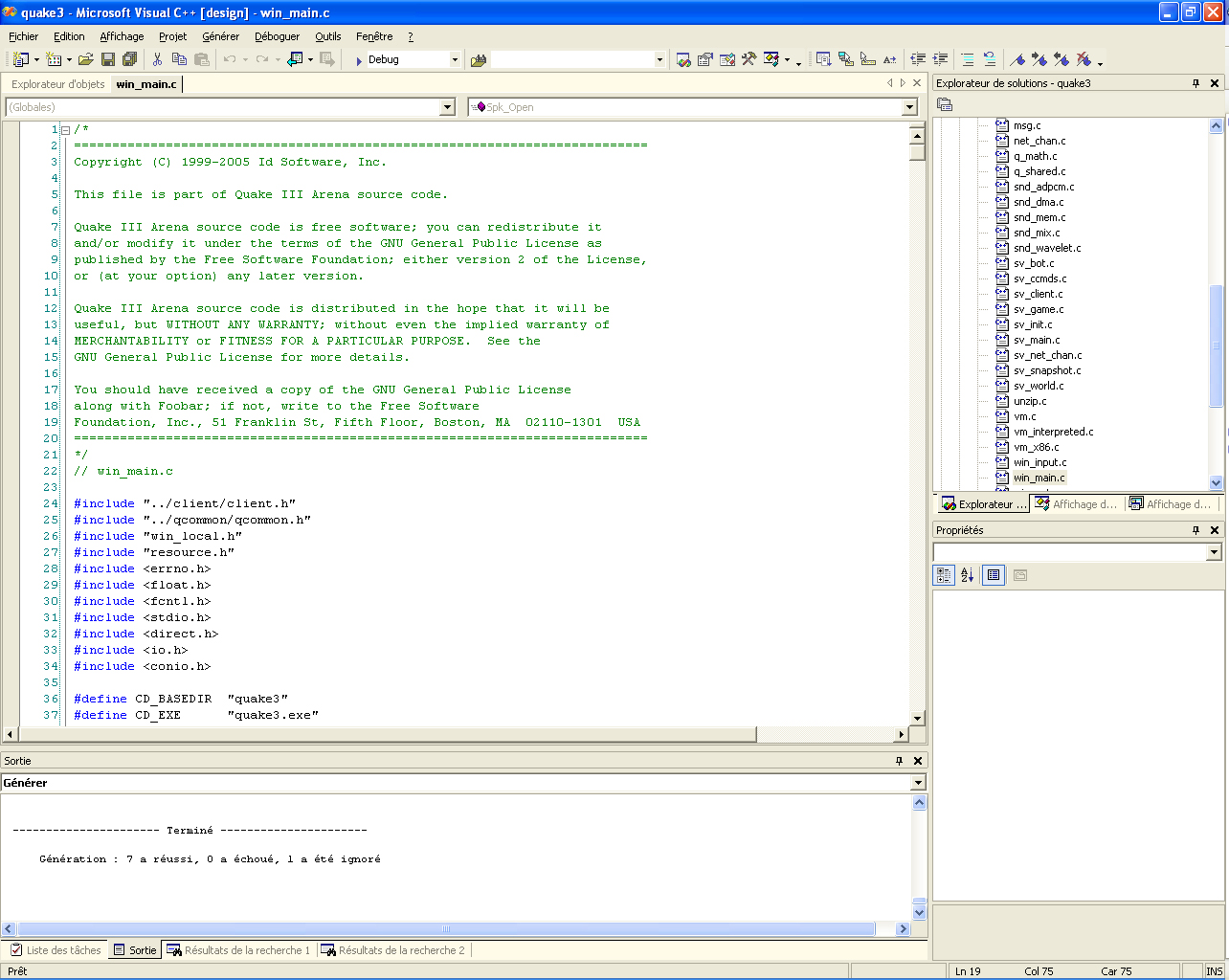This screenshot has height=980, width=1229.
Task: Click the Find in Files binoculars icon
Action: [x=478, y=59]
